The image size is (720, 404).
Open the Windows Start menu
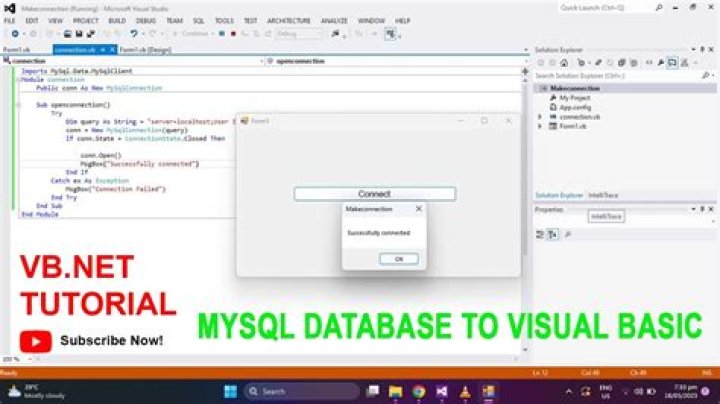[x=231, y=392]
